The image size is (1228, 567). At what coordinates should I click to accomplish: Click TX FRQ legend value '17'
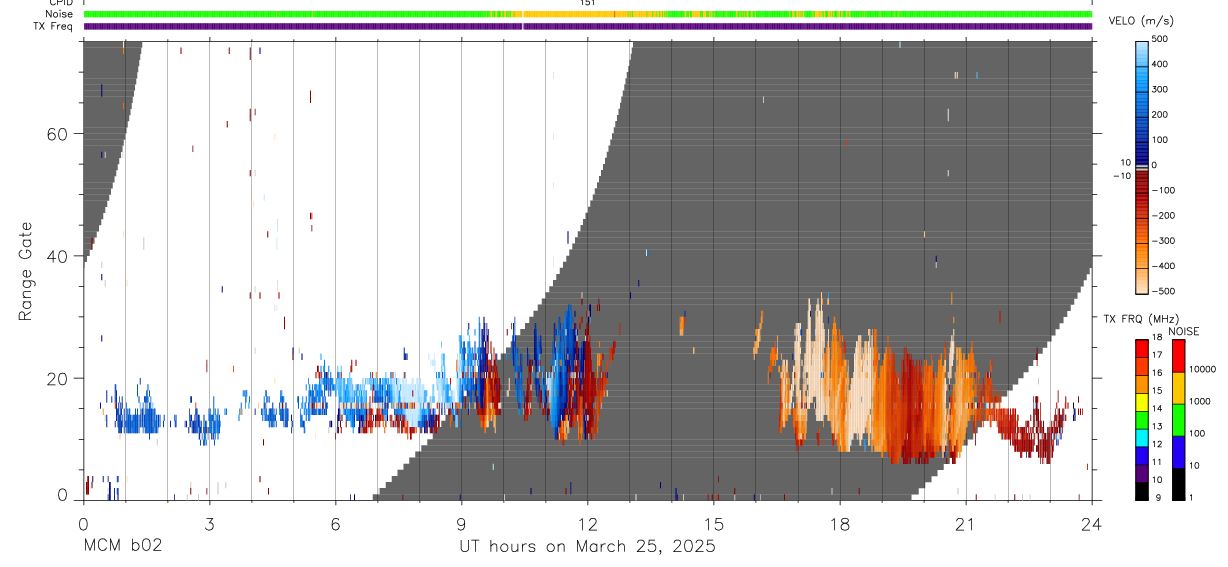pyautogui.click(x=1157, y=355)
